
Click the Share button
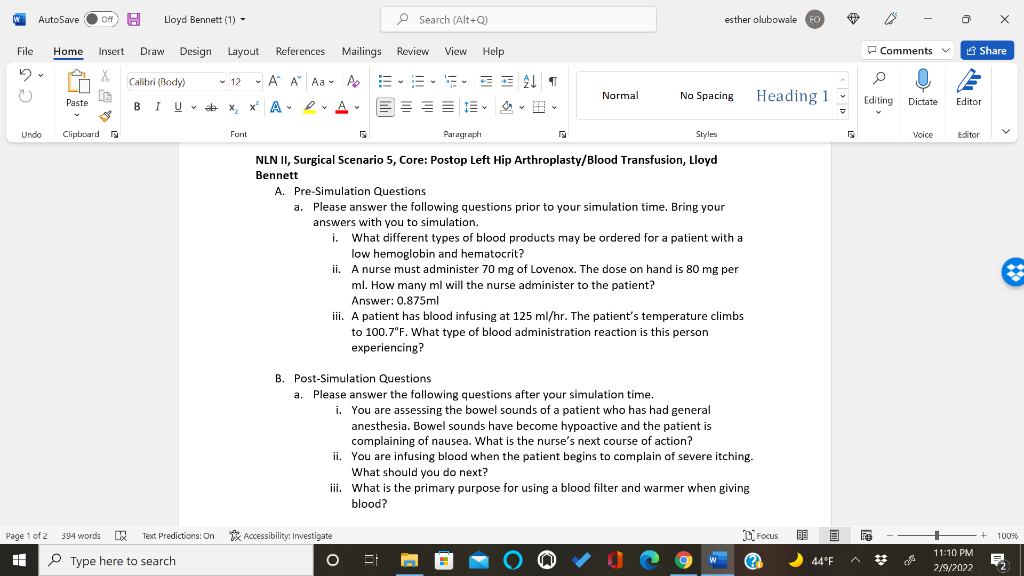[x=987, y=50]
